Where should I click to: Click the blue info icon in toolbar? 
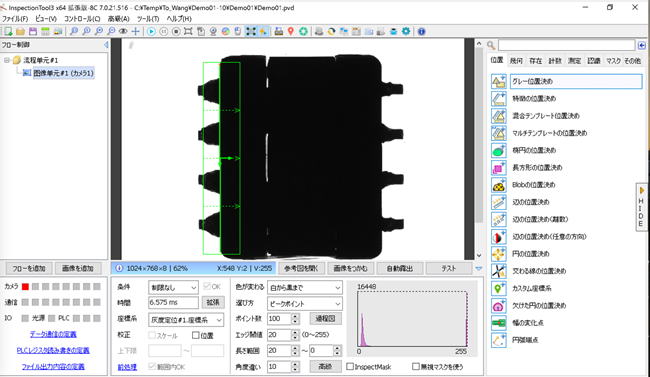coord(422,32)
